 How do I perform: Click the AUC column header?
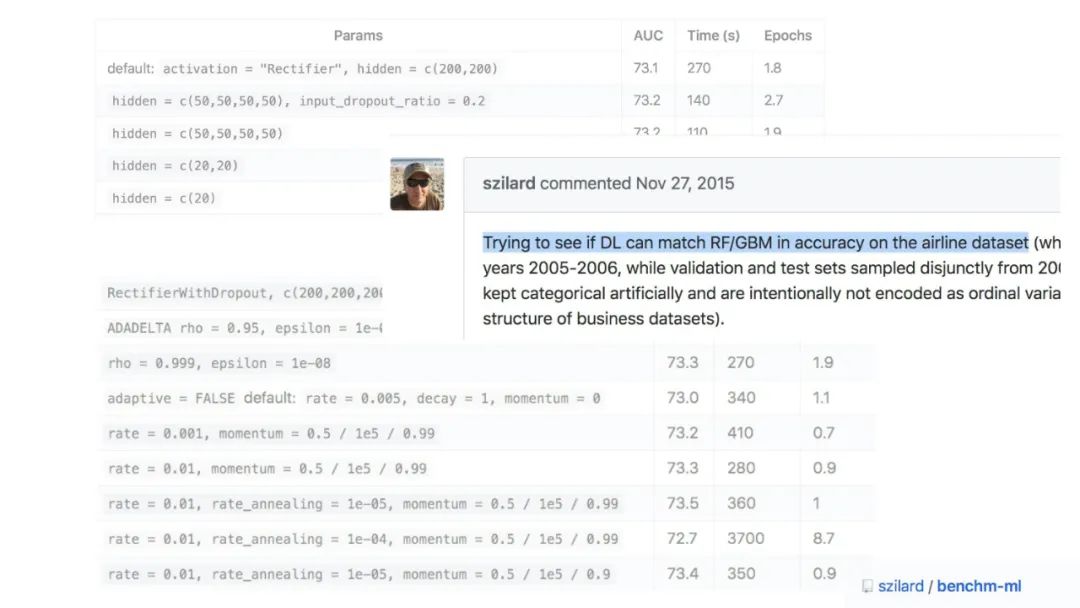(x=648, y=35)
